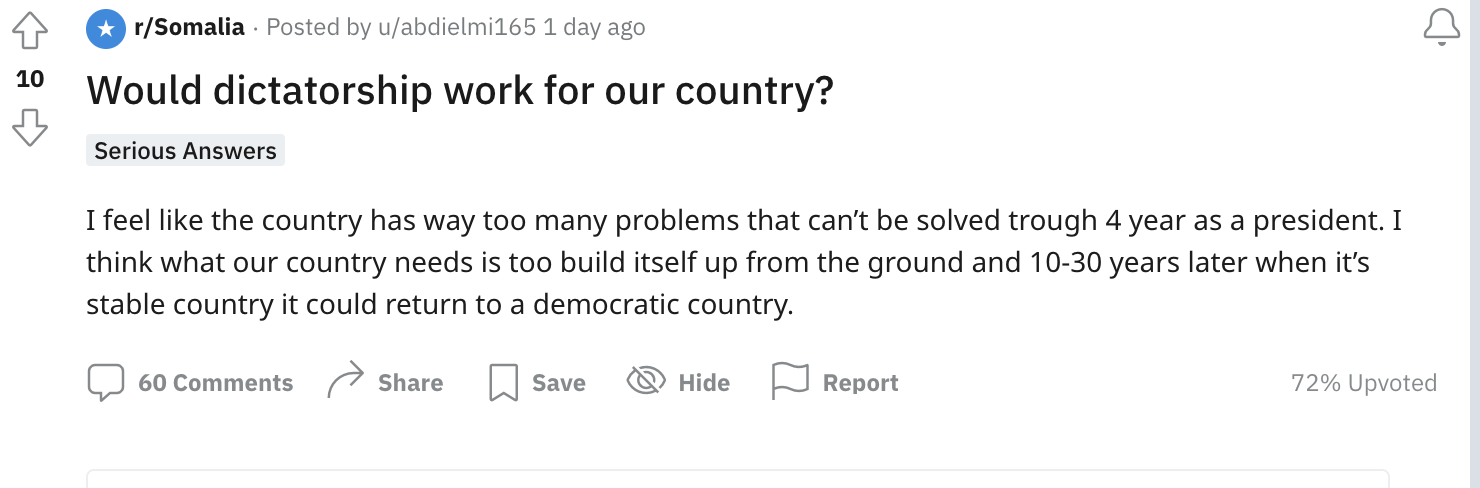Downvote the dictatorship post

click(x=30, y=127)
